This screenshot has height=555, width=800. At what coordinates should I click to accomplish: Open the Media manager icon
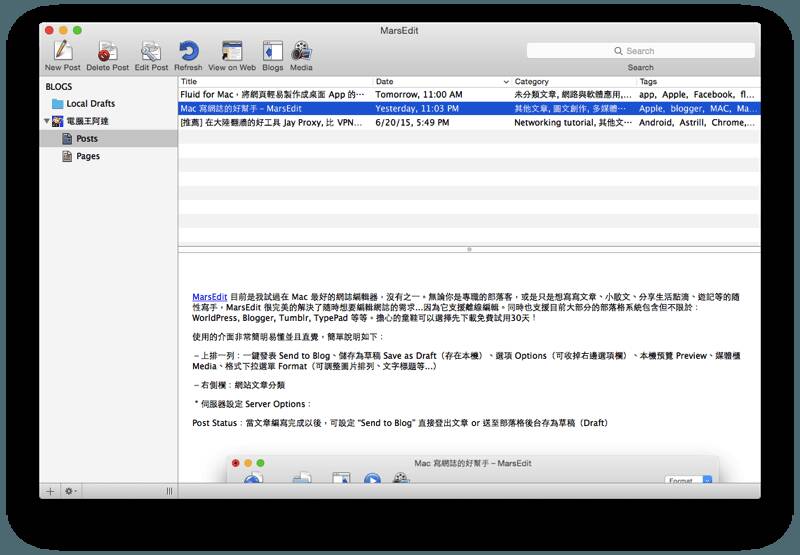point(302,51)
